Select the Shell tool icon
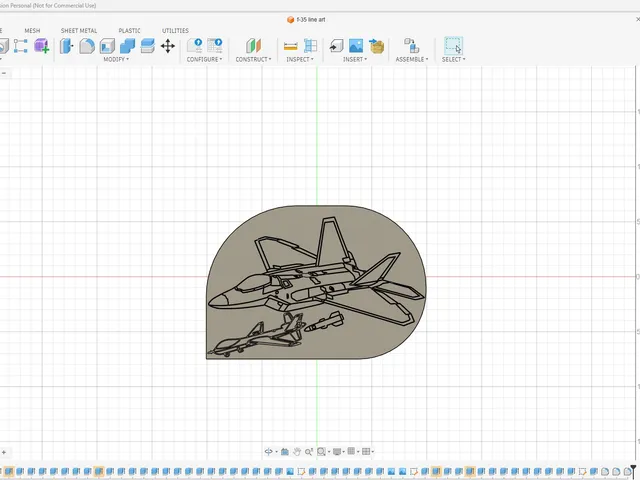 tap(107, 46)
